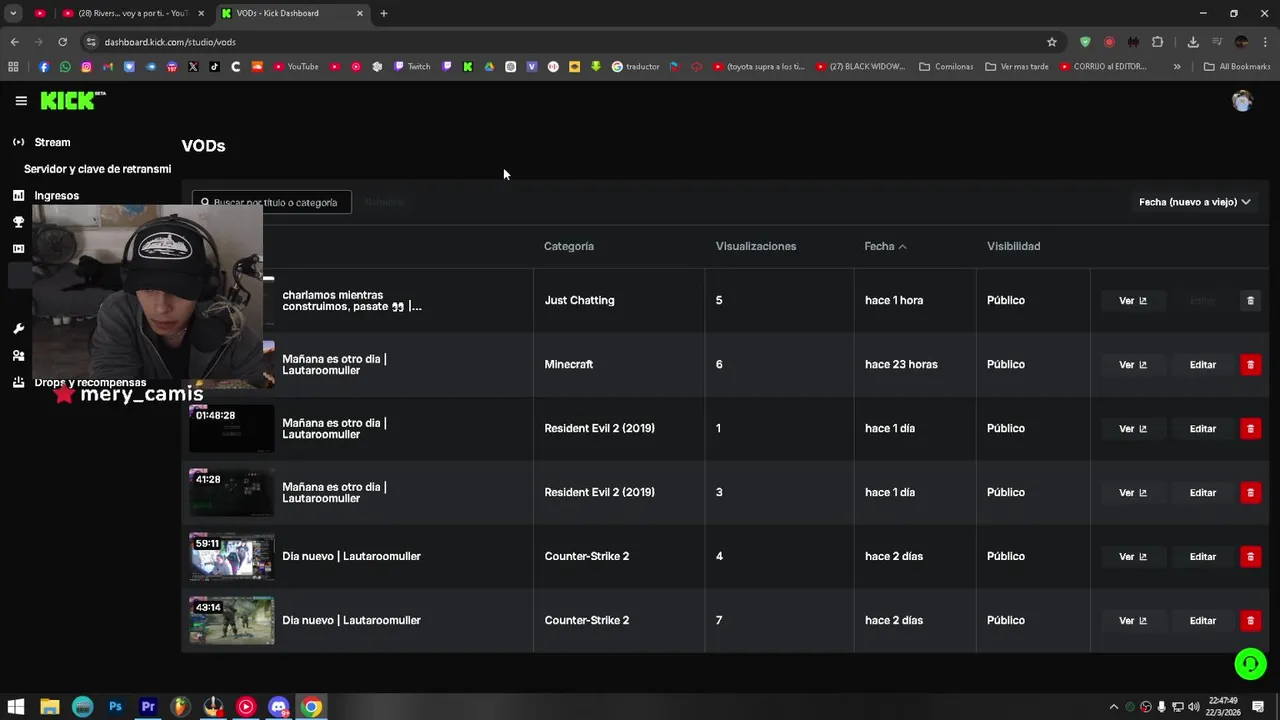Open the Windows Start menu
The image size is (1280, 720).
pos(16,707)
